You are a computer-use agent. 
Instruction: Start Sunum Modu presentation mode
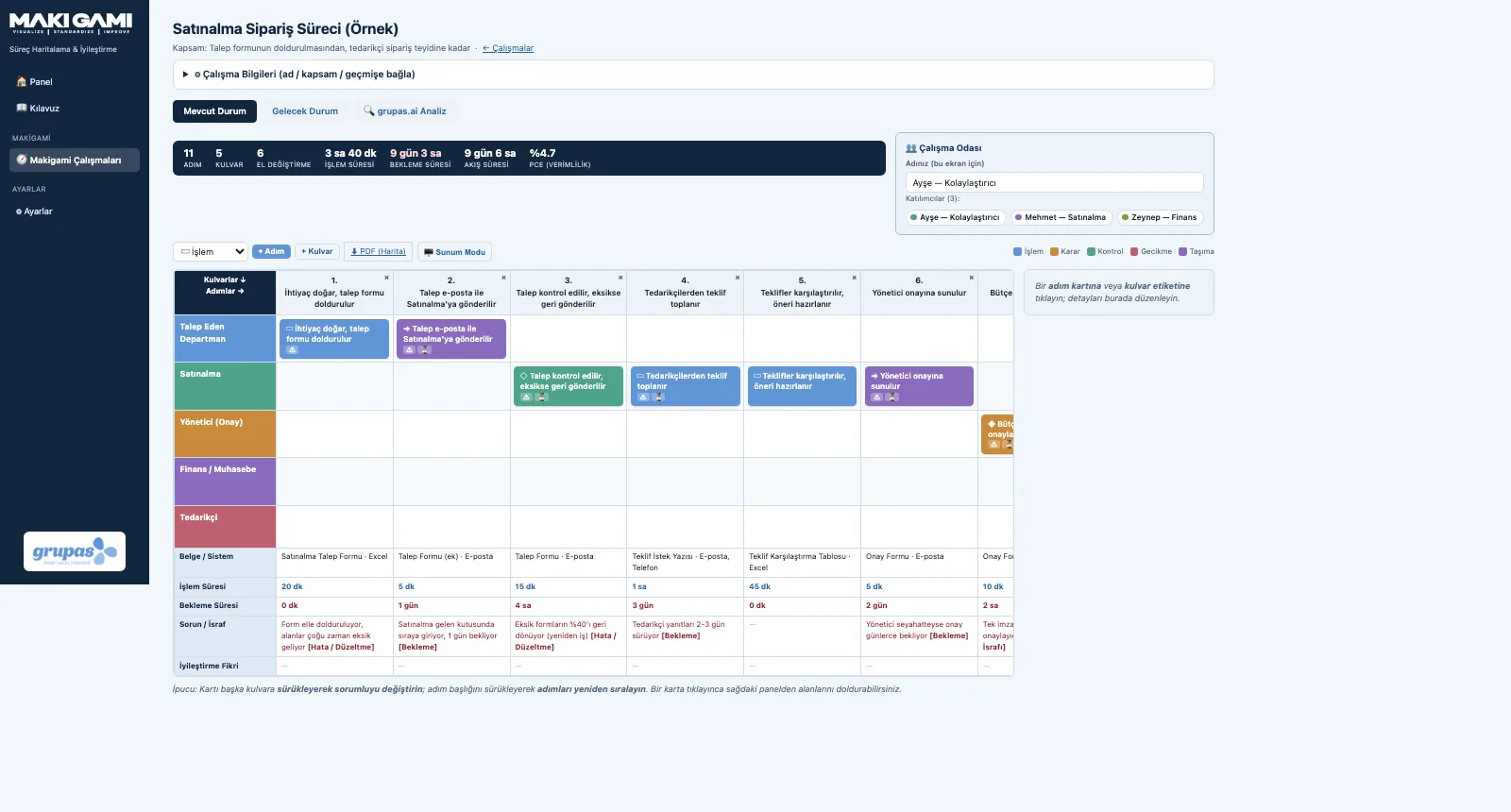pos(454,252)
